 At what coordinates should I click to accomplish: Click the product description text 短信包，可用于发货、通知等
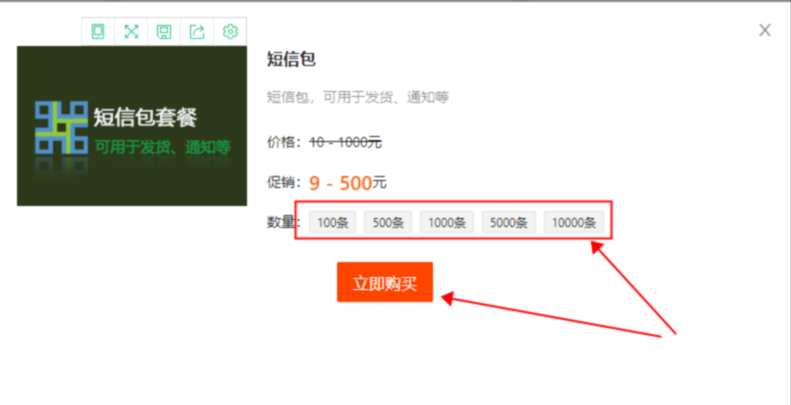tap(358, 97)
